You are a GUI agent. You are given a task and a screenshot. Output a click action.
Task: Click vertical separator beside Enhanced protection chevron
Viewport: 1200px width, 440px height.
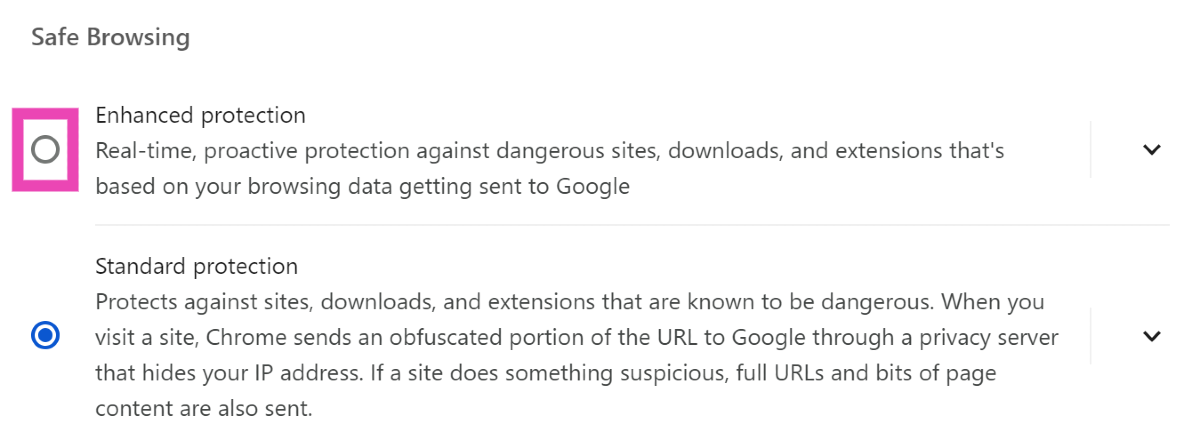pos(1090,150)
